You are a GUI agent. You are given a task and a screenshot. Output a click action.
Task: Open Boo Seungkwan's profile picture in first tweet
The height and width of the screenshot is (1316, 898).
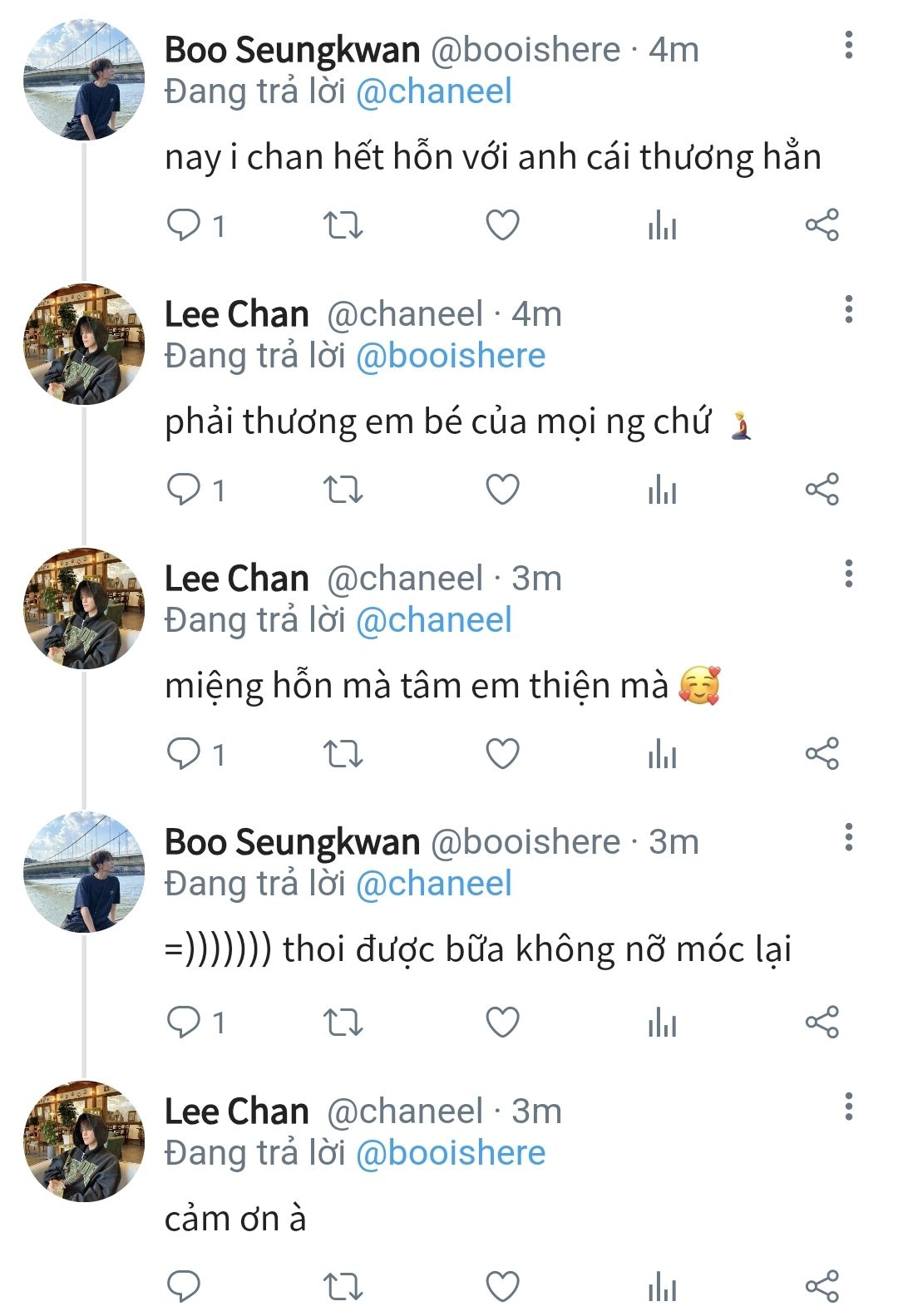pyautogui.click(x=84, y=81)
